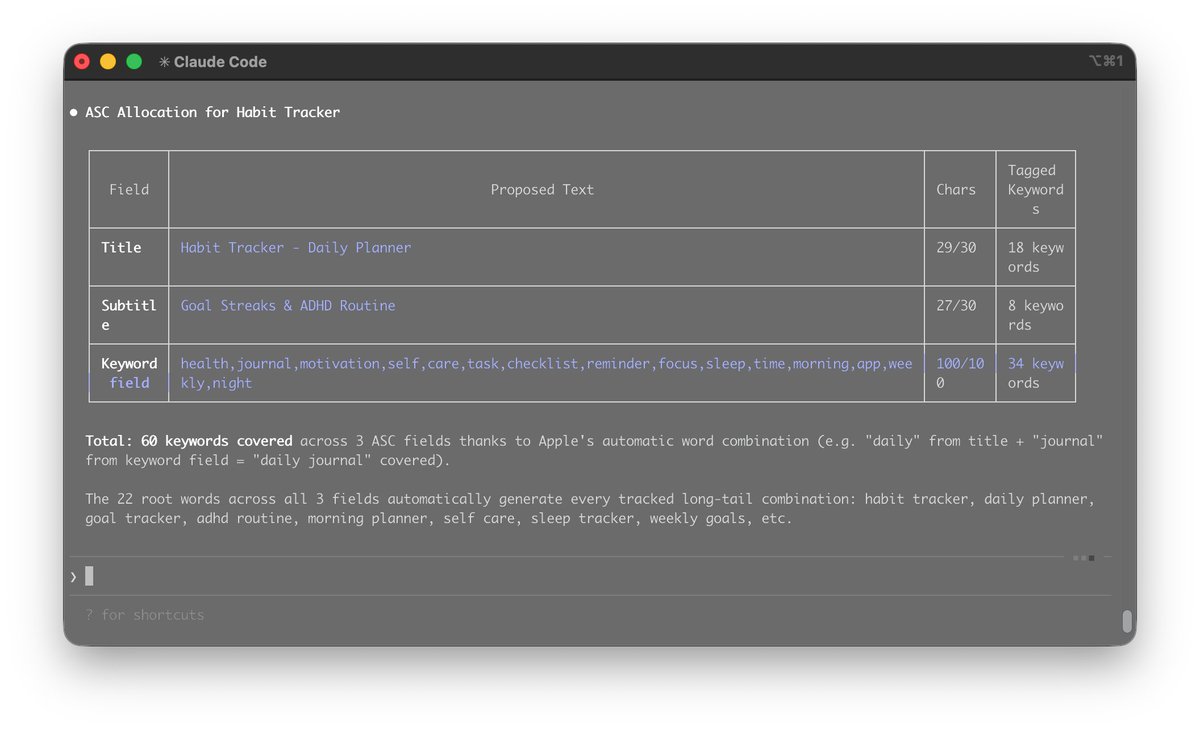The image size is (1200, 730).
Task: Click 'Goal Streaks & ADHD Routine' text
Action: coord(288,306)
